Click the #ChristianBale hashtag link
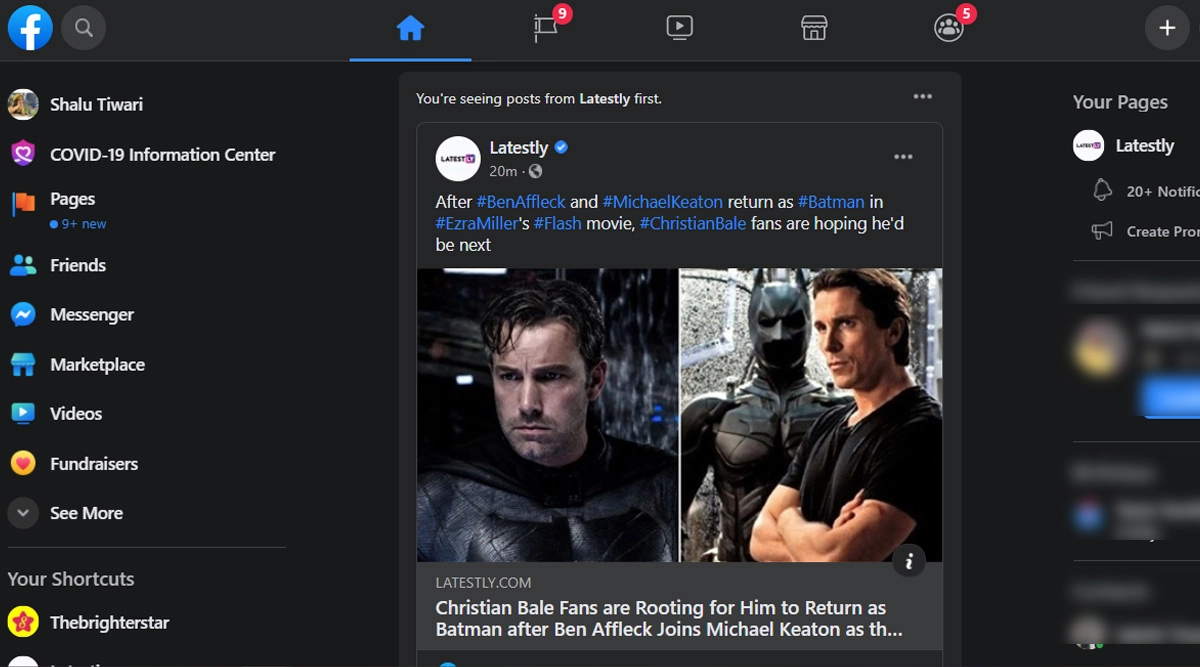1200x667 pixels. (x=693, y=223)
